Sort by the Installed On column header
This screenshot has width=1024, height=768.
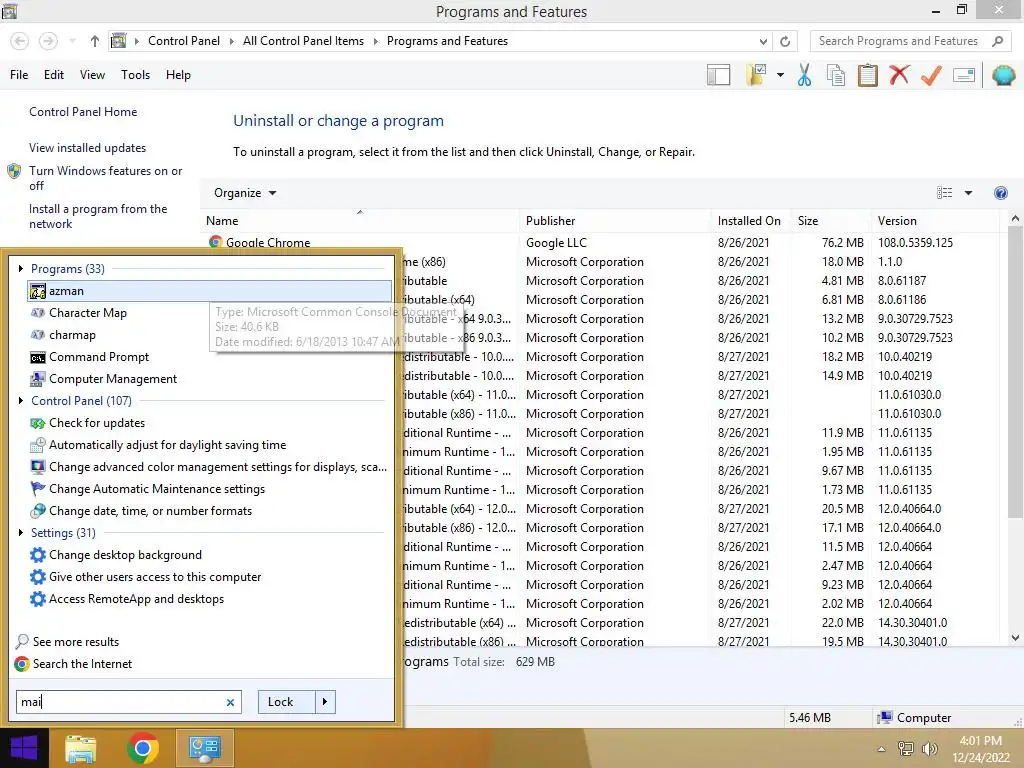(x=750, y=221)
